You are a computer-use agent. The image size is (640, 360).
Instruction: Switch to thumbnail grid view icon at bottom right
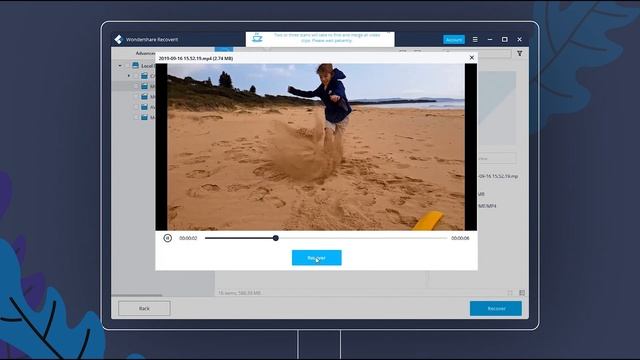pyautogui.click(x=510, y=293)
